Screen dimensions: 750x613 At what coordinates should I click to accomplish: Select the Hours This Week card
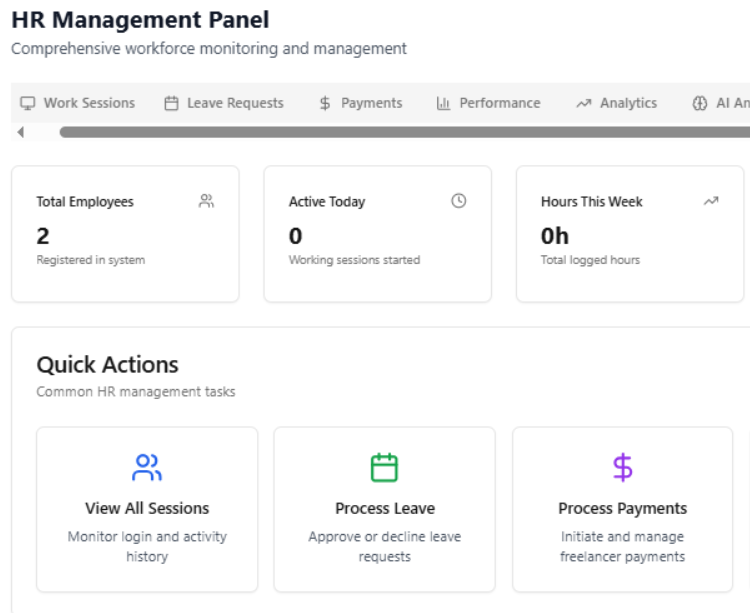click(630, 234)
